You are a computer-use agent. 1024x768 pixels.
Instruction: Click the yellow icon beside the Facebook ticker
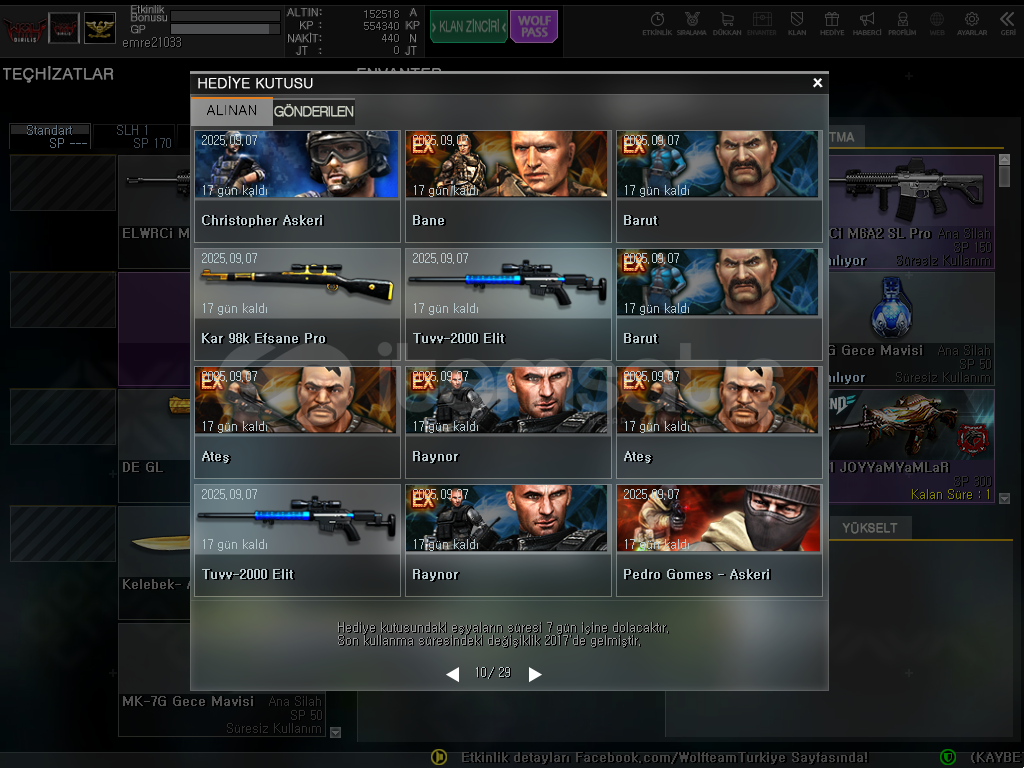tap(439, 757)
